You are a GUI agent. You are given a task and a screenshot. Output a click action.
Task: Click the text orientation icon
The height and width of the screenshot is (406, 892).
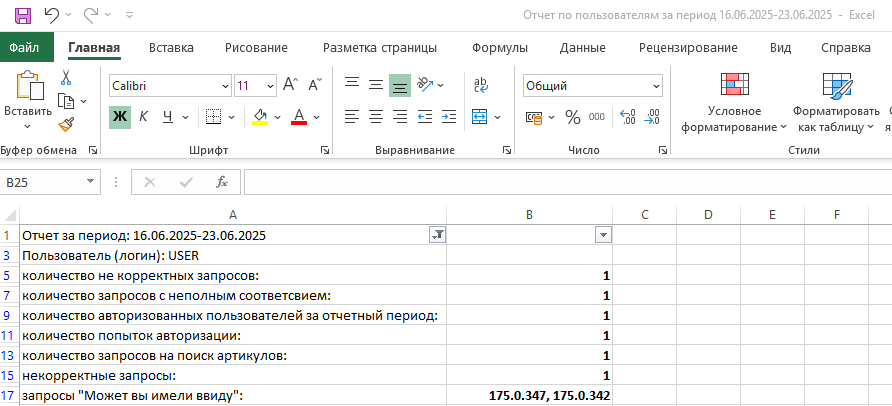pyautogui.click(x=425, y=85)
